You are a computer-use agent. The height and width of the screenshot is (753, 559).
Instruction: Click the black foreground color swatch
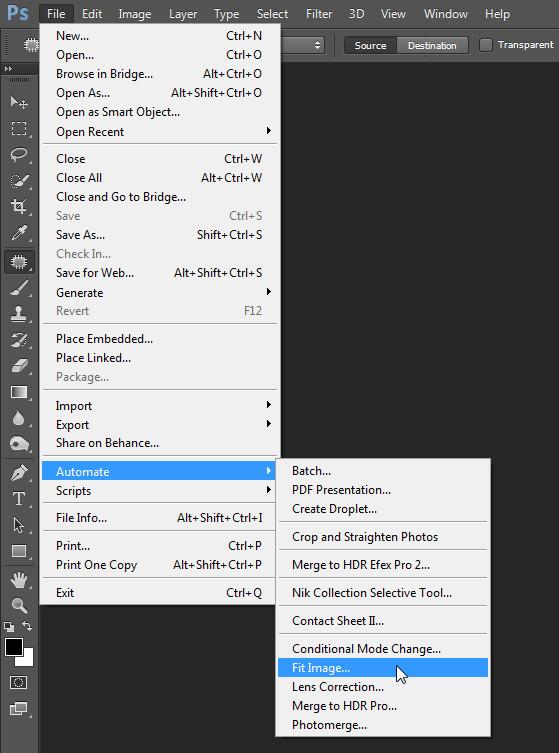tap(13, 647)
